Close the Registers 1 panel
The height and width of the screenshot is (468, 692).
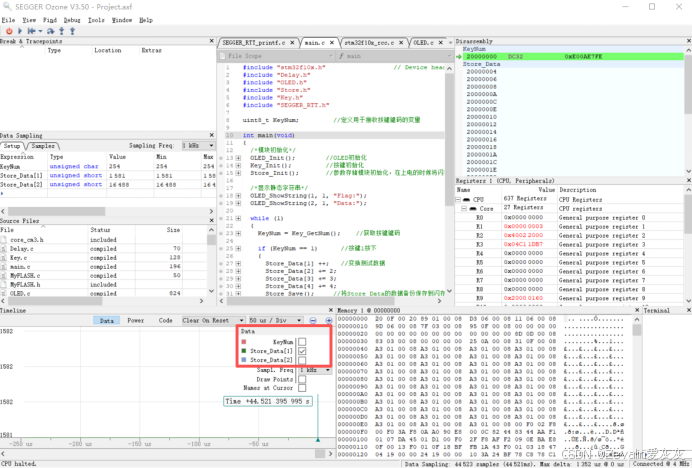pyautogui.click(x=688, y=180)
